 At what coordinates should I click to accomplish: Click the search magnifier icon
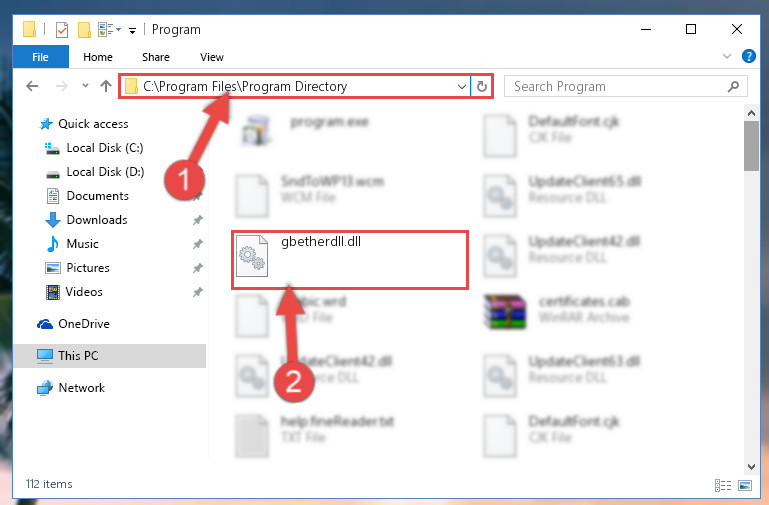click(733, 86)
